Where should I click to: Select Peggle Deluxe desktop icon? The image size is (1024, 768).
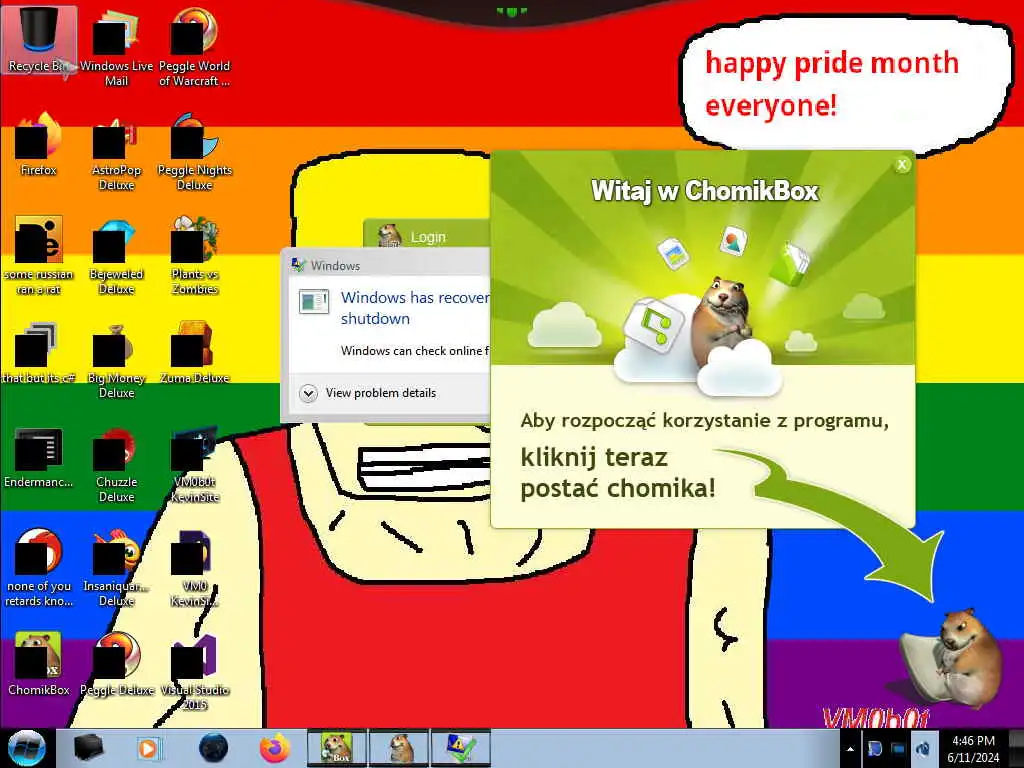[x=116, y=664]
